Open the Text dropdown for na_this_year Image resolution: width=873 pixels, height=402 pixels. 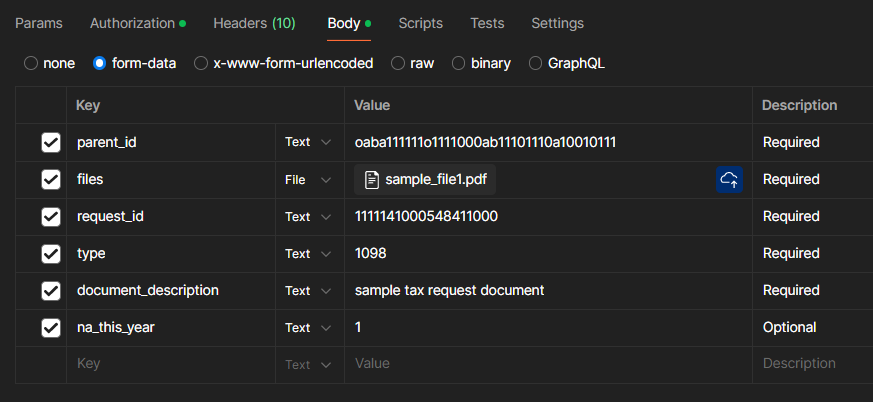click(x=308, y=328)
